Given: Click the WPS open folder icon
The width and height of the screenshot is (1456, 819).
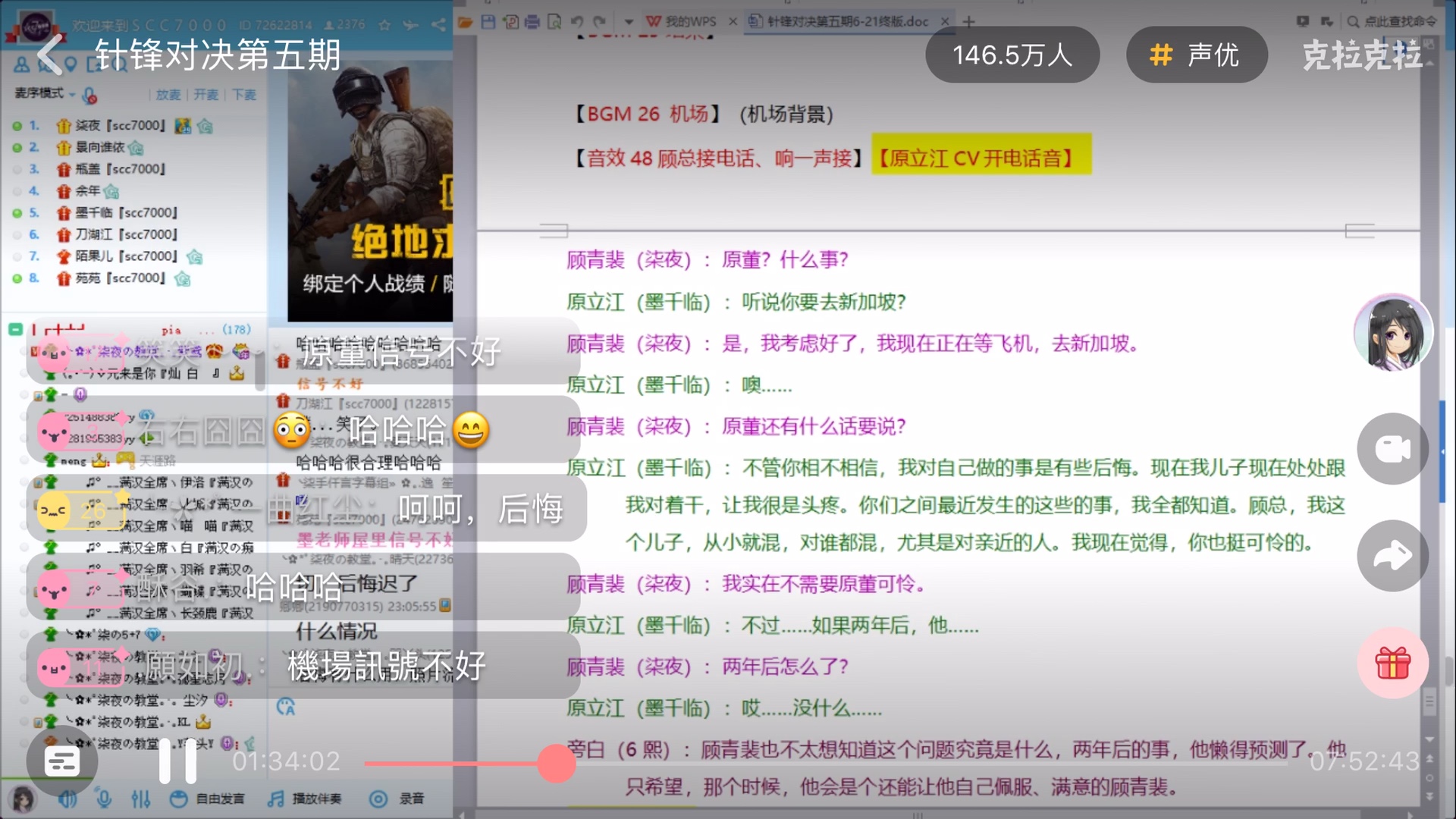Looking at the screenshot, I should click(x=466, y=22).
